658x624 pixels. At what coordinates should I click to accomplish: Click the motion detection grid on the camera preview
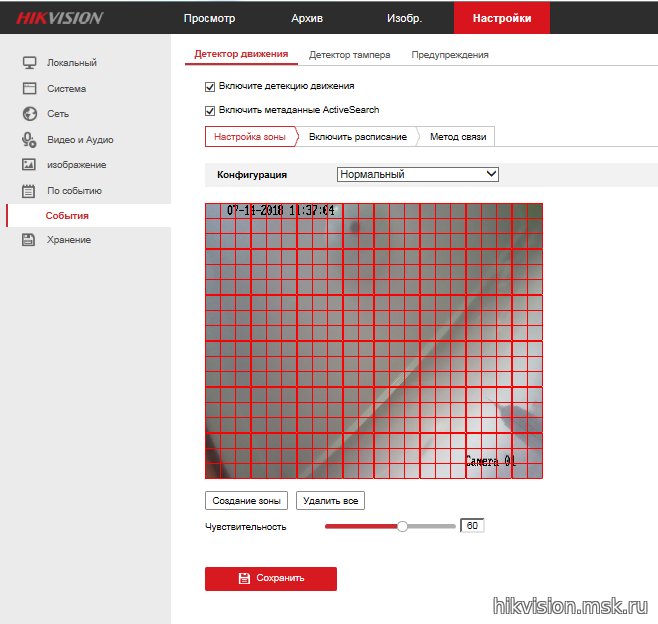[374, 341]
